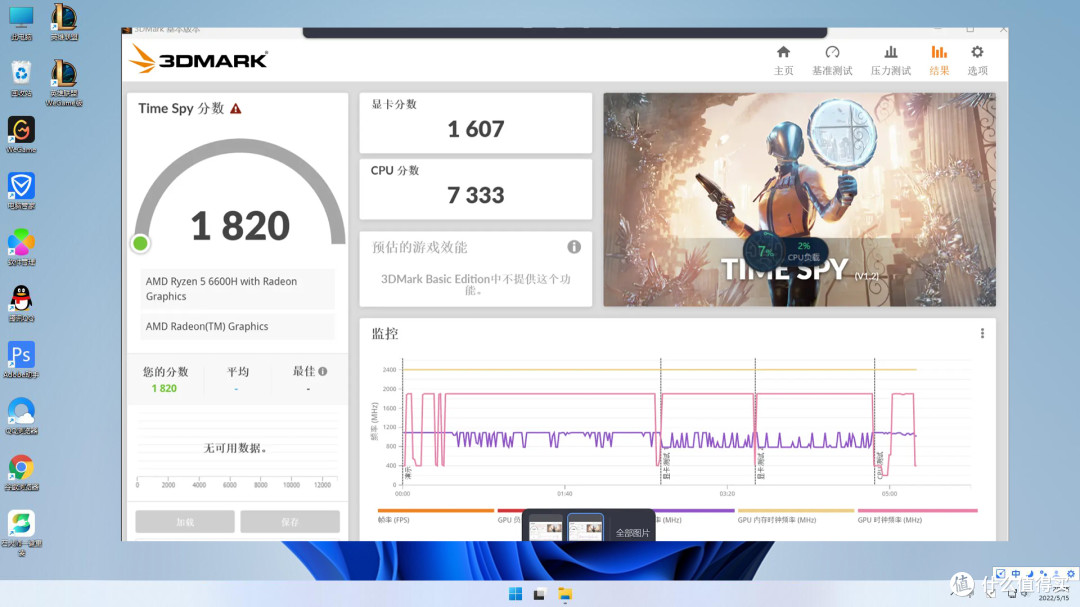
Task: Open the colorful software manager shortcut
Action: coord(21,247)
